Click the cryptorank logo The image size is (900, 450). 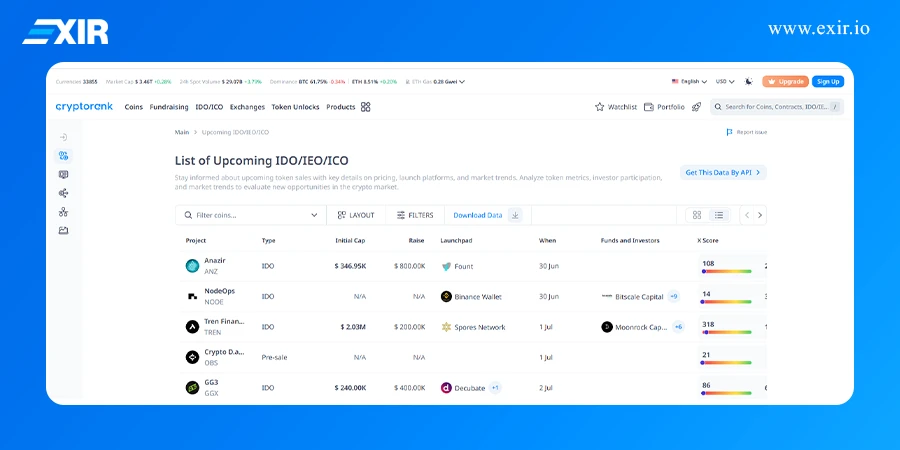84,107
